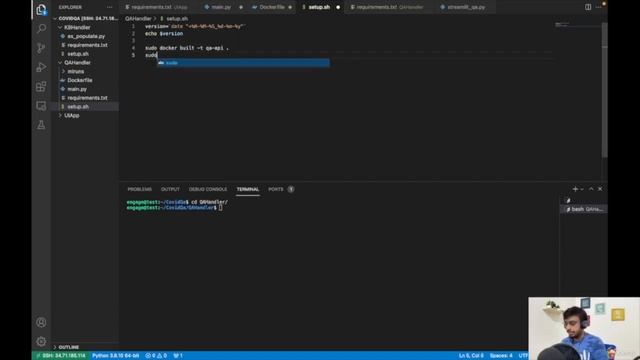Open the Remote Explorer view
Image resolution: width=640 pixels, height=360 pixels.
click(41, 106)
